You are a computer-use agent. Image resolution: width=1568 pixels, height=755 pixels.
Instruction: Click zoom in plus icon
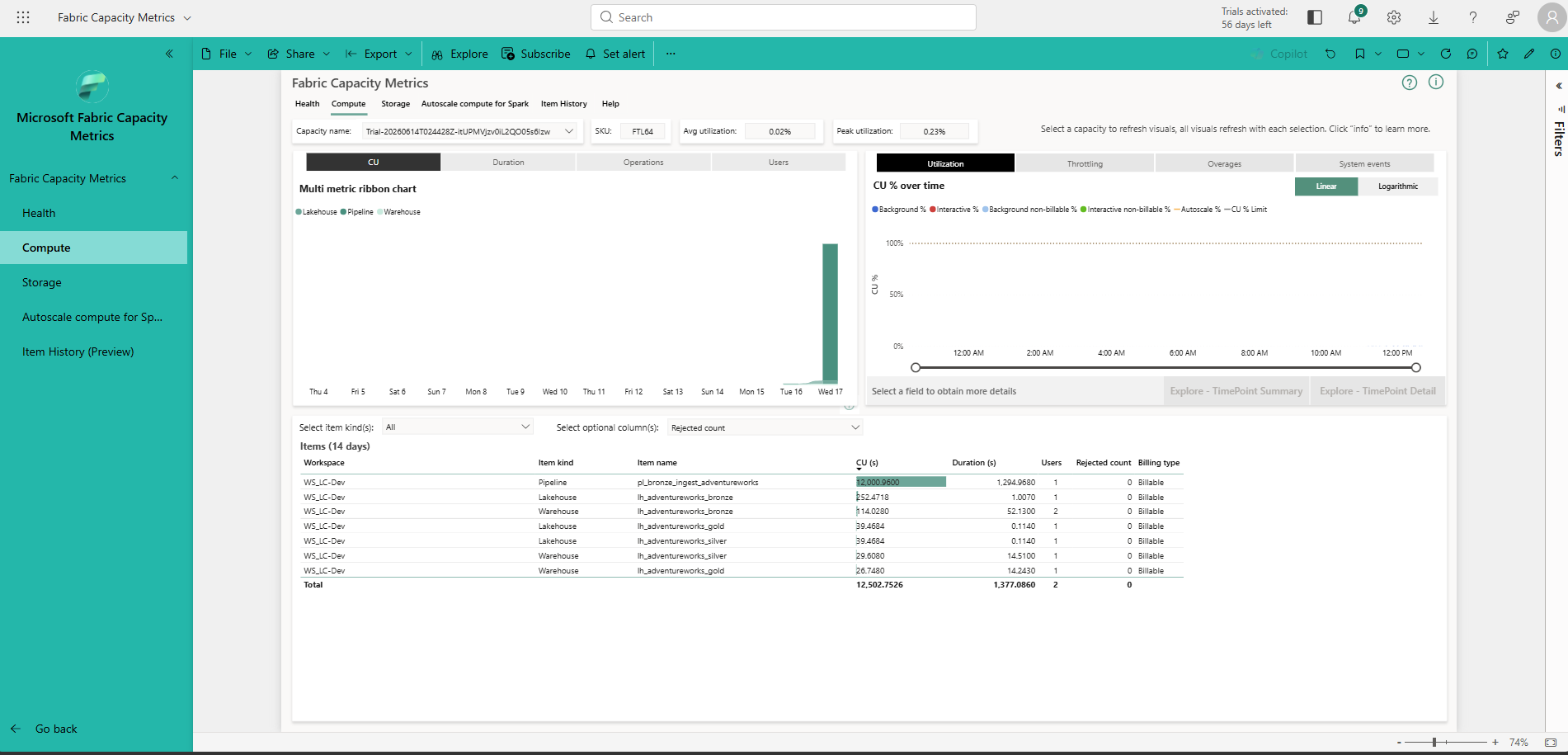click(x=1495, y=743)
